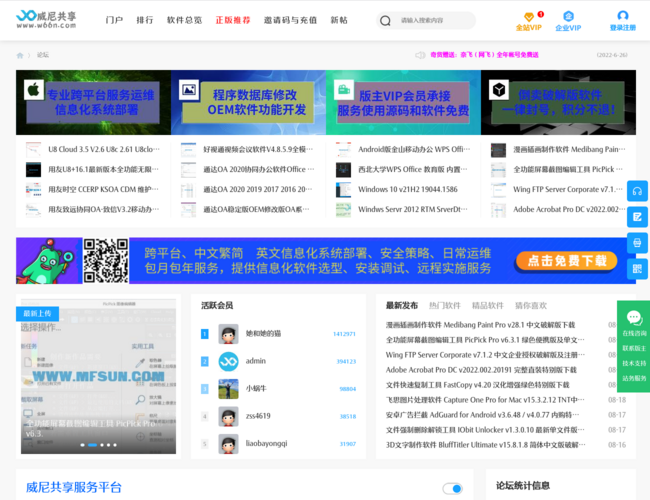Image resolution: width=650 pixels, height=500 pixels.
Task: Click the Apple icon on first banner
Action: click(34, 90)
